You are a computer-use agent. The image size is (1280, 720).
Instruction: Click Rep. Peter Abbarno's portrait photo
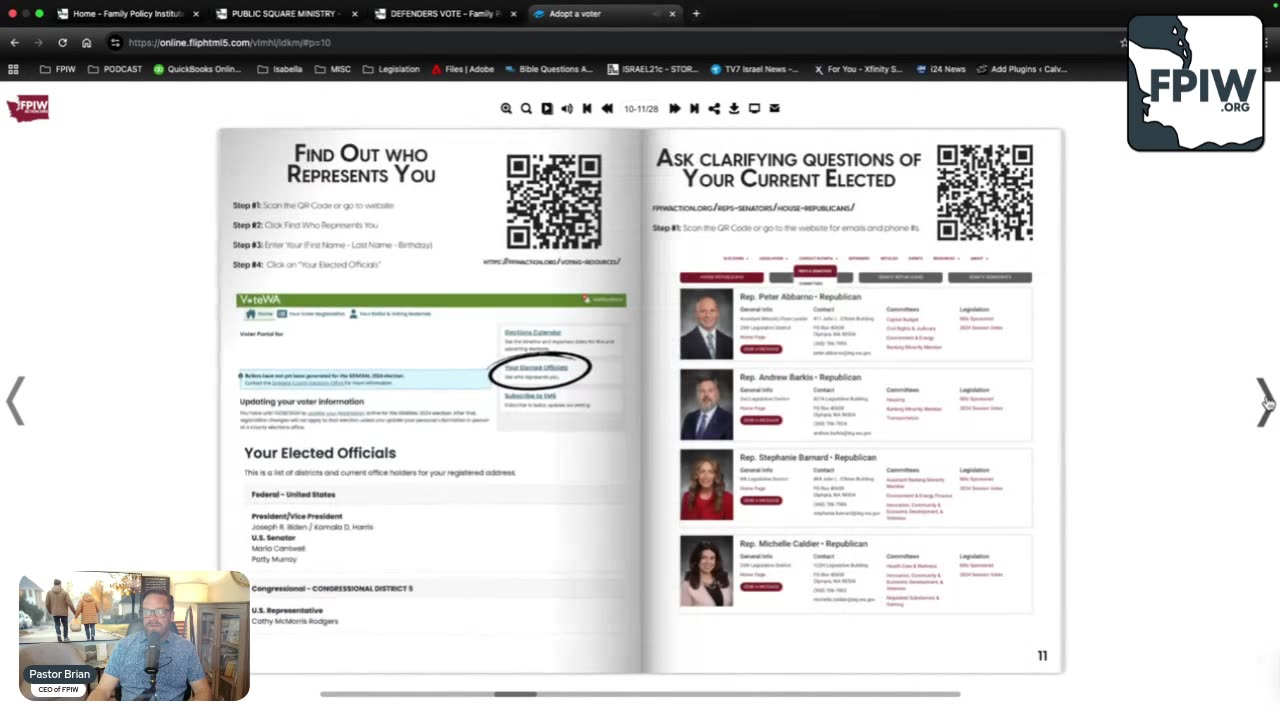pos(707,325)
